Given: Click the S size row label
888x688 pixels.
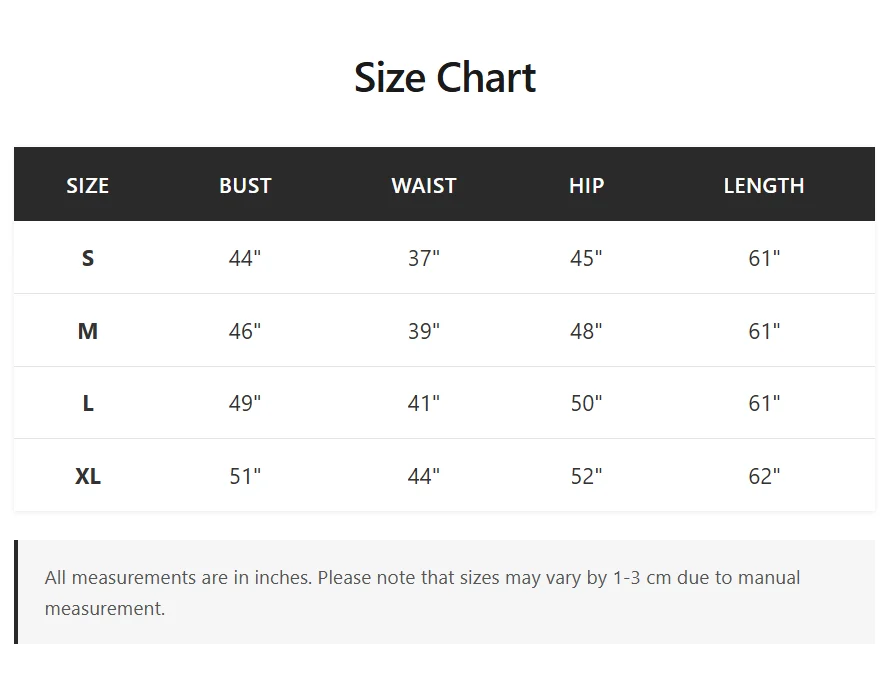Looking at the screenshot, I should click(x=88, y=258).
